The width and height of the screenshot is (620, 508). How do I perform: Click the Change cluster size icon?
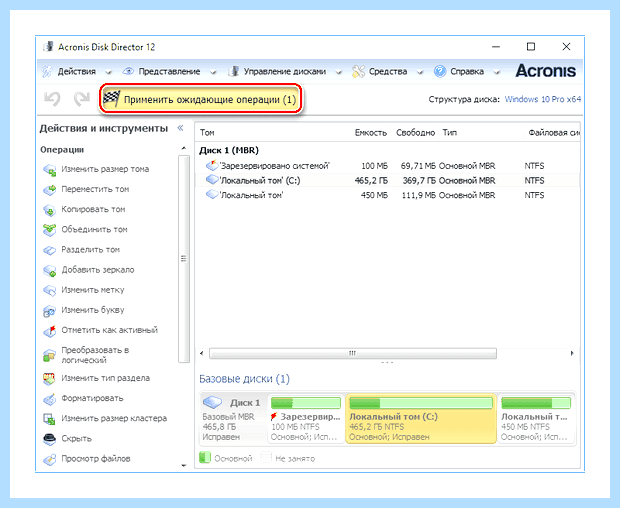click(49, 419)
